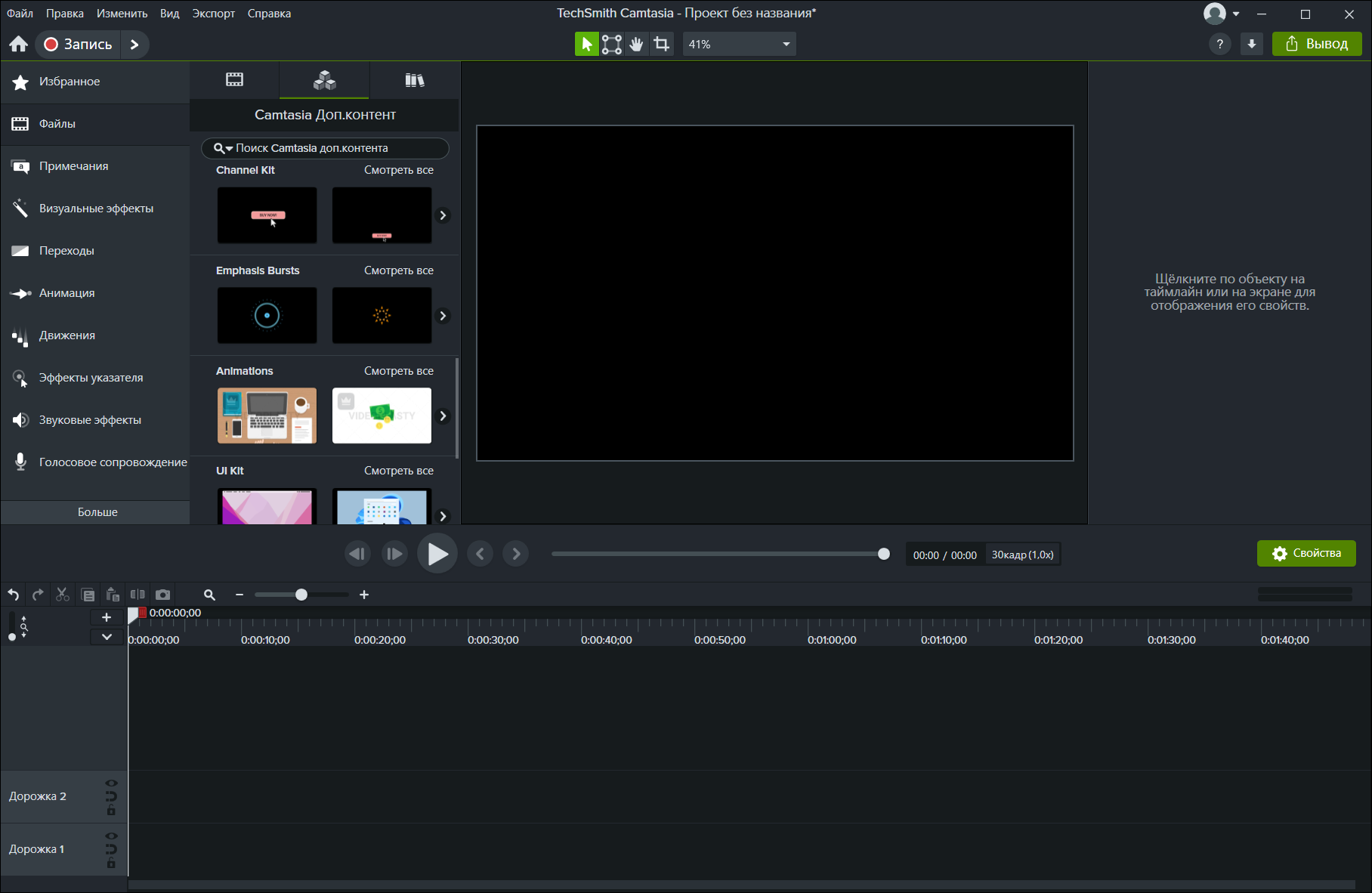Open the user account avatar
This screenshot has height=893, width=1372.
click(1214, 14)
